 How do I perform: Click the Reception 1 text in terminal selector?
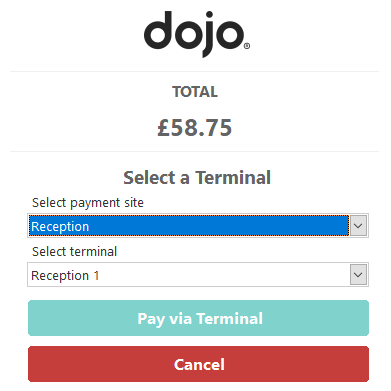[65, 276]
